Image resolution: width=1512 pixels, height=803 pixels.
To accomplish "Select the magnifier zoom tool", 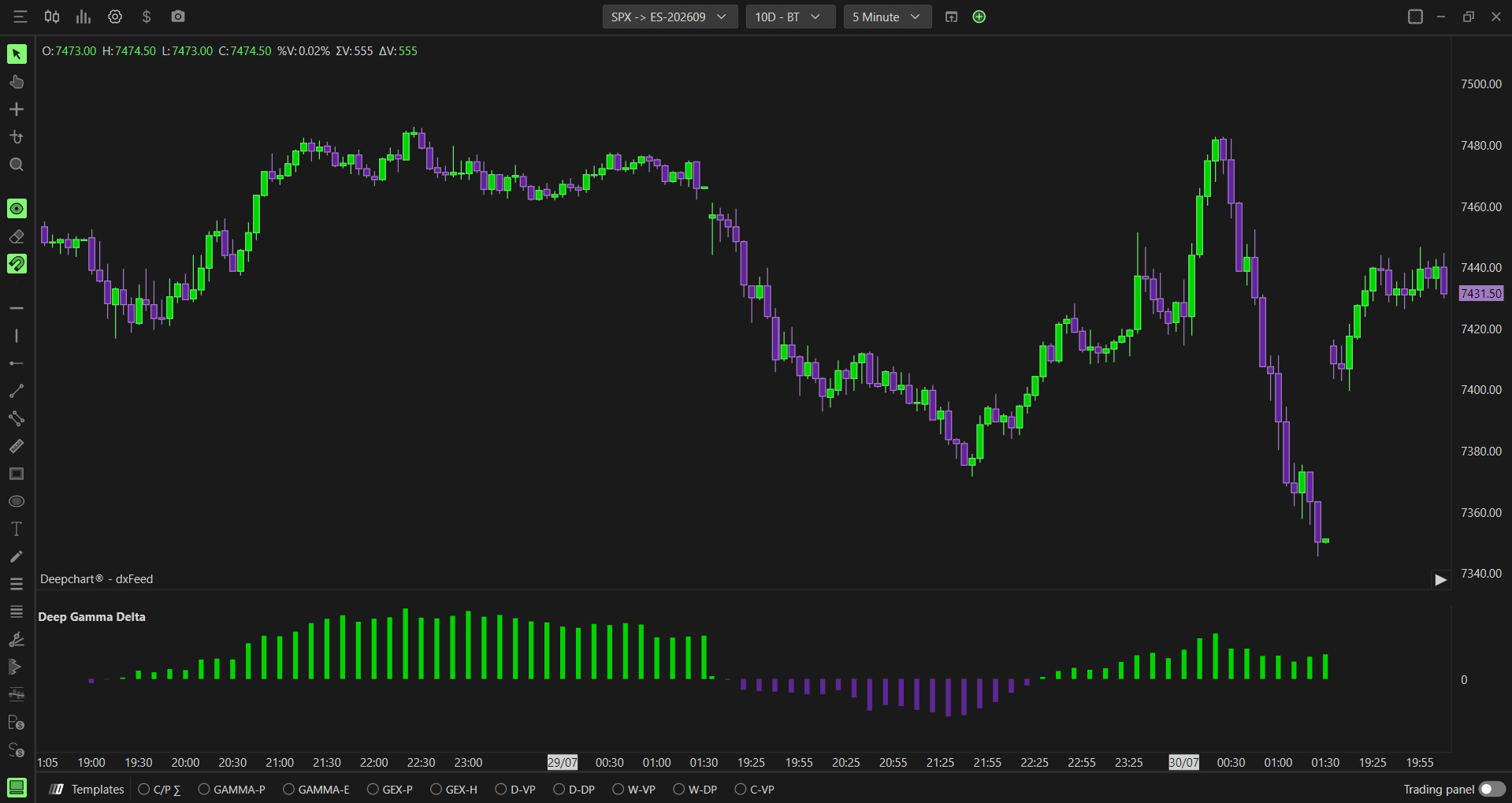I will pos(17,165).
